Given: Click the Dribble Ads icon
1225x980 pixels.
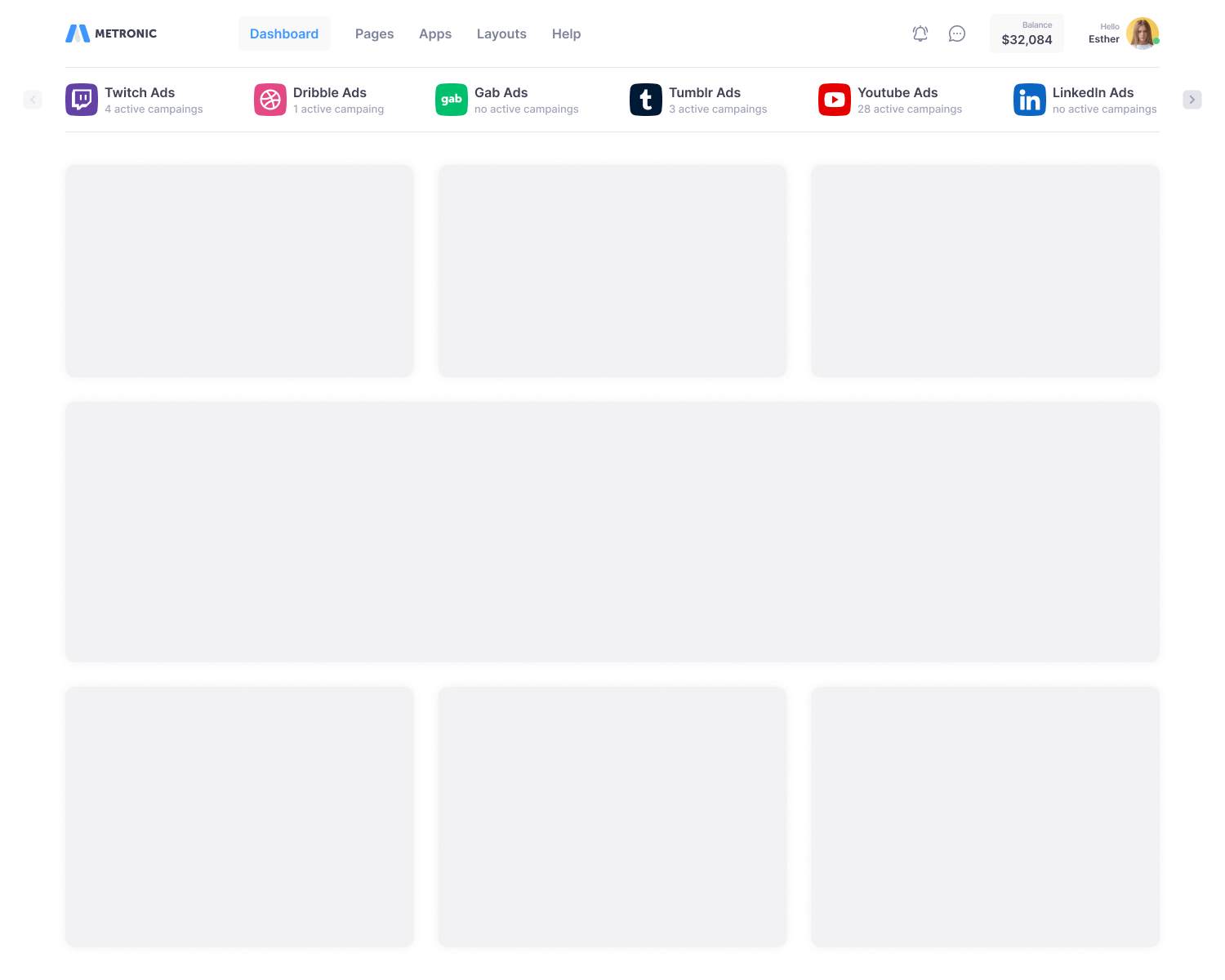Looking at the screenshot, I should (270, 100).
